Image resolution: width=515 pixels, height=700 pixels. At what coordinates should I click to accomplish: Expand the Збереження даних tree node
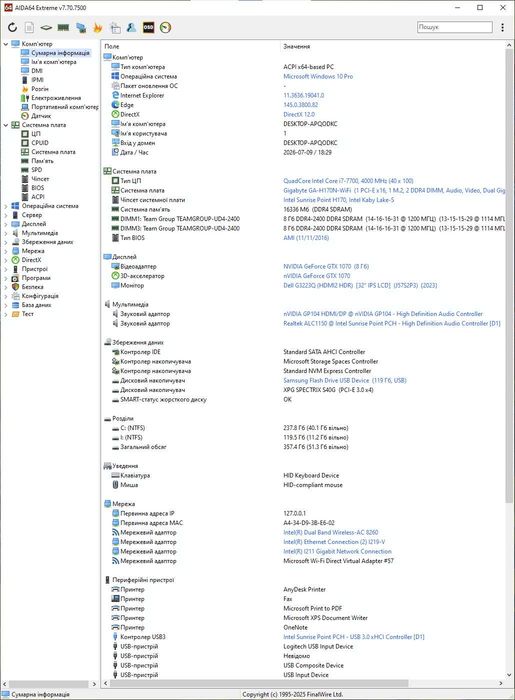point(6,242)
